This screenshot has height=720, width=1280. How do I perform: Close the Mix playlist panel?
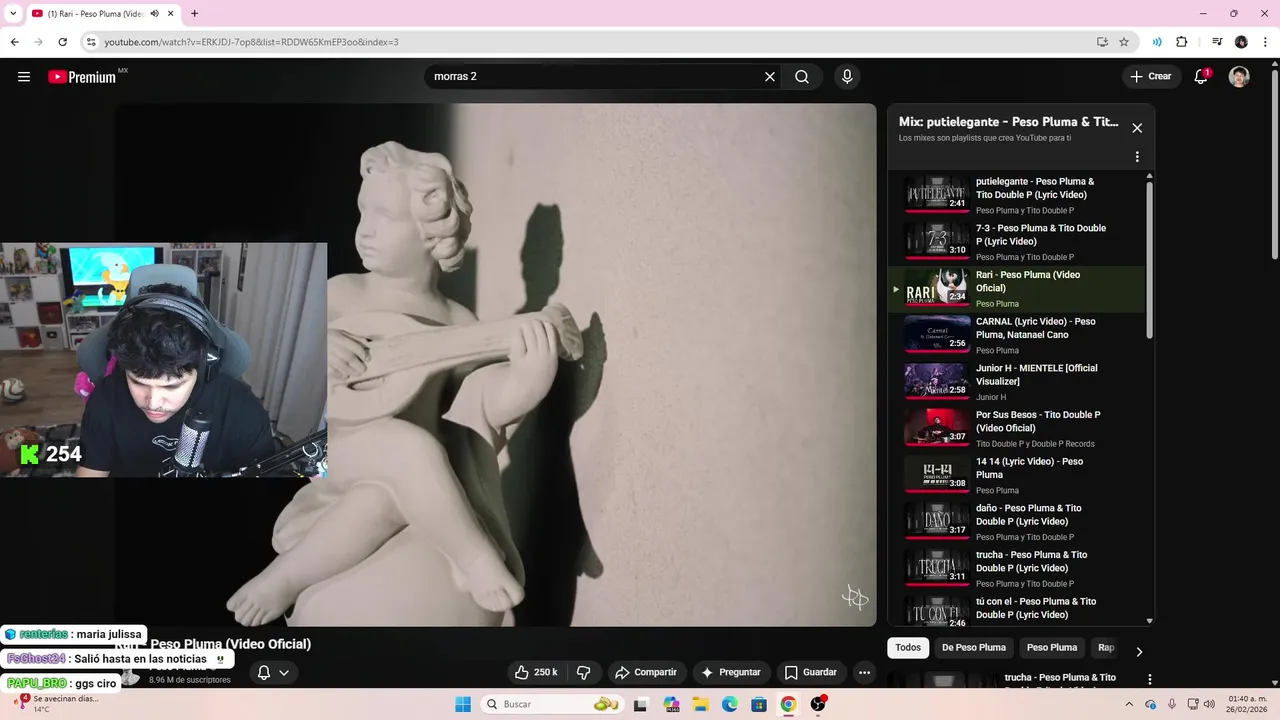[x=1137, y=128]
